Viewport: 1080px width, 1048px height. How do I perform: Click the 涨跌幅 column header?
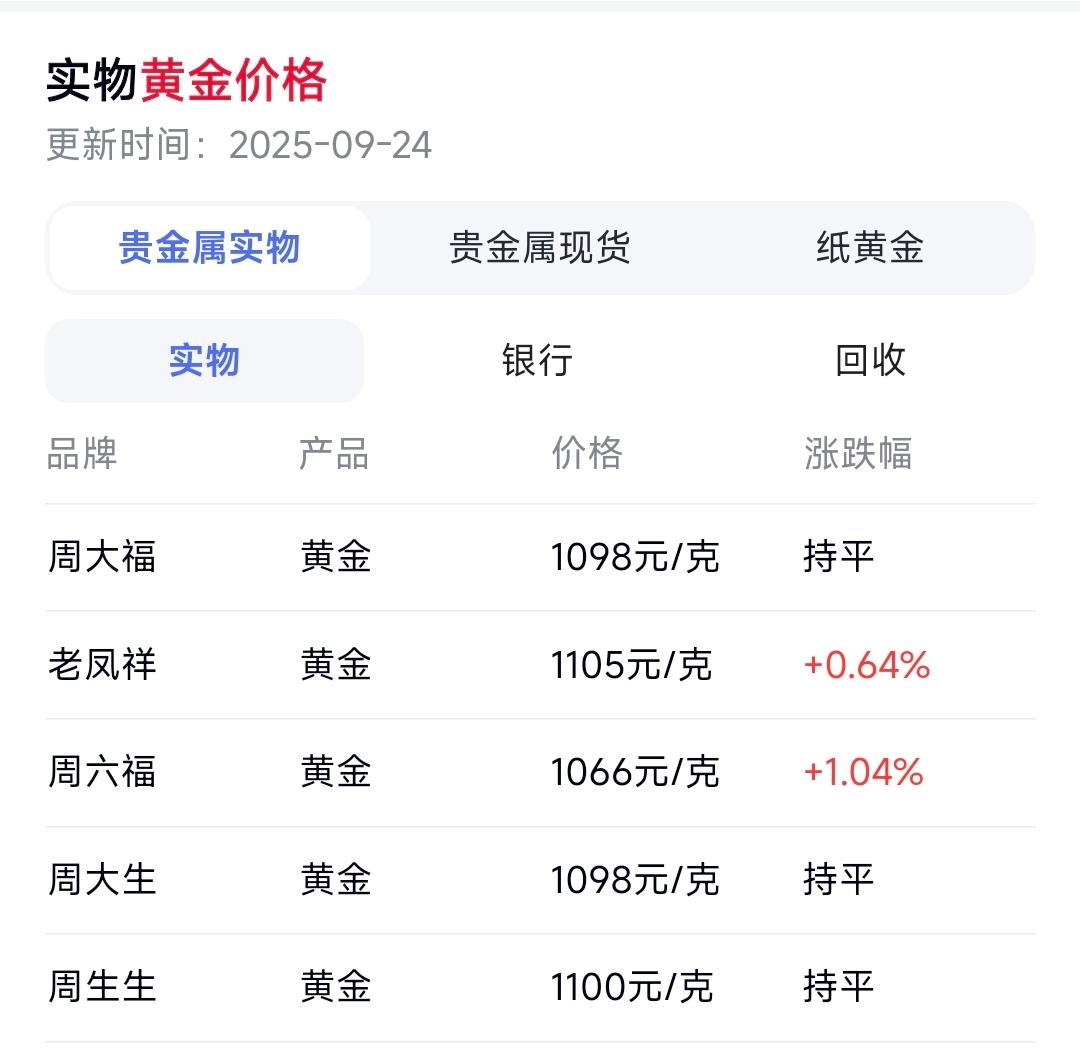(858, 454)
